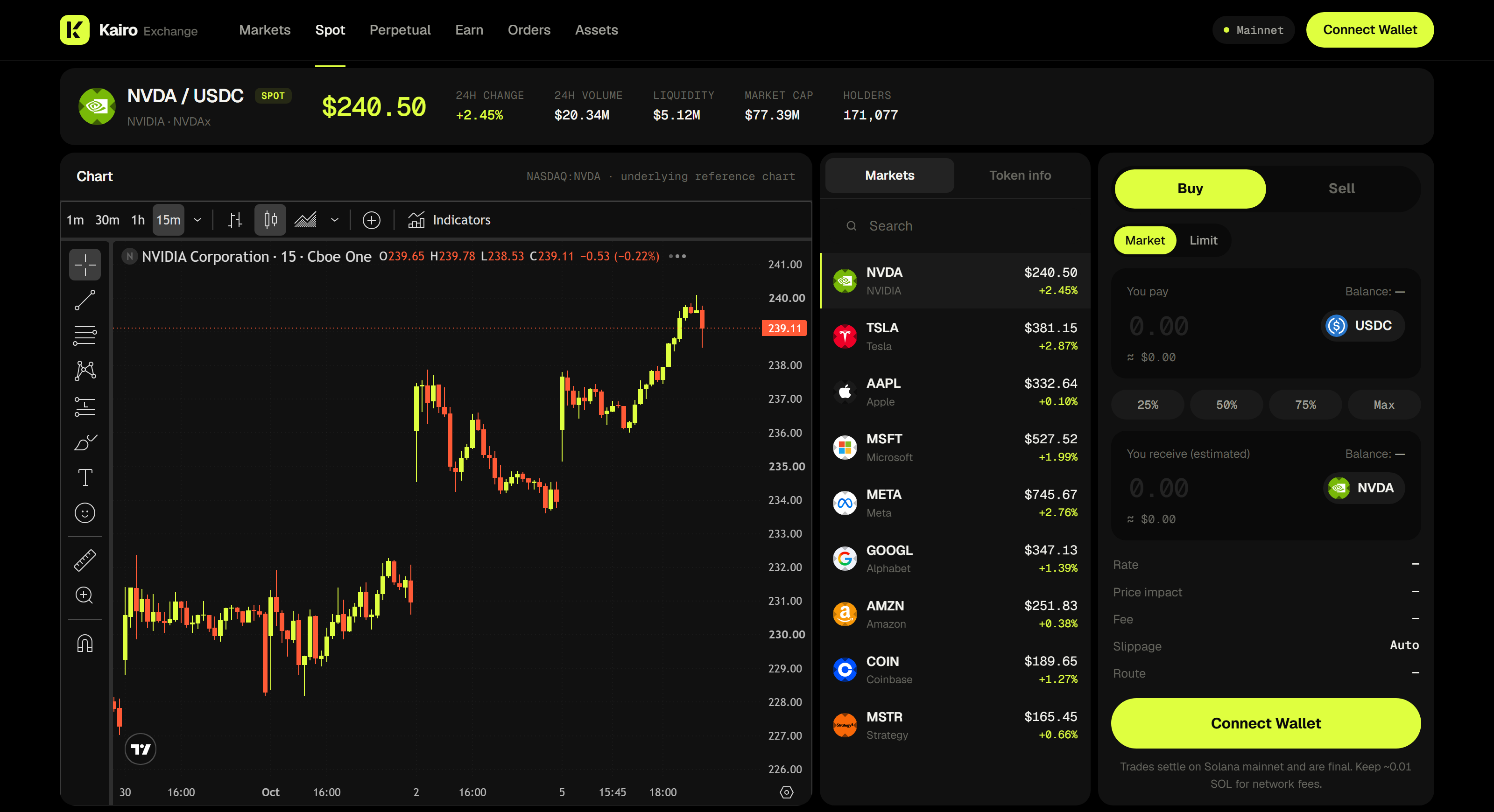Open the Perpetual nav tab
Screen dimensions: 1494x812
(400, 29)
